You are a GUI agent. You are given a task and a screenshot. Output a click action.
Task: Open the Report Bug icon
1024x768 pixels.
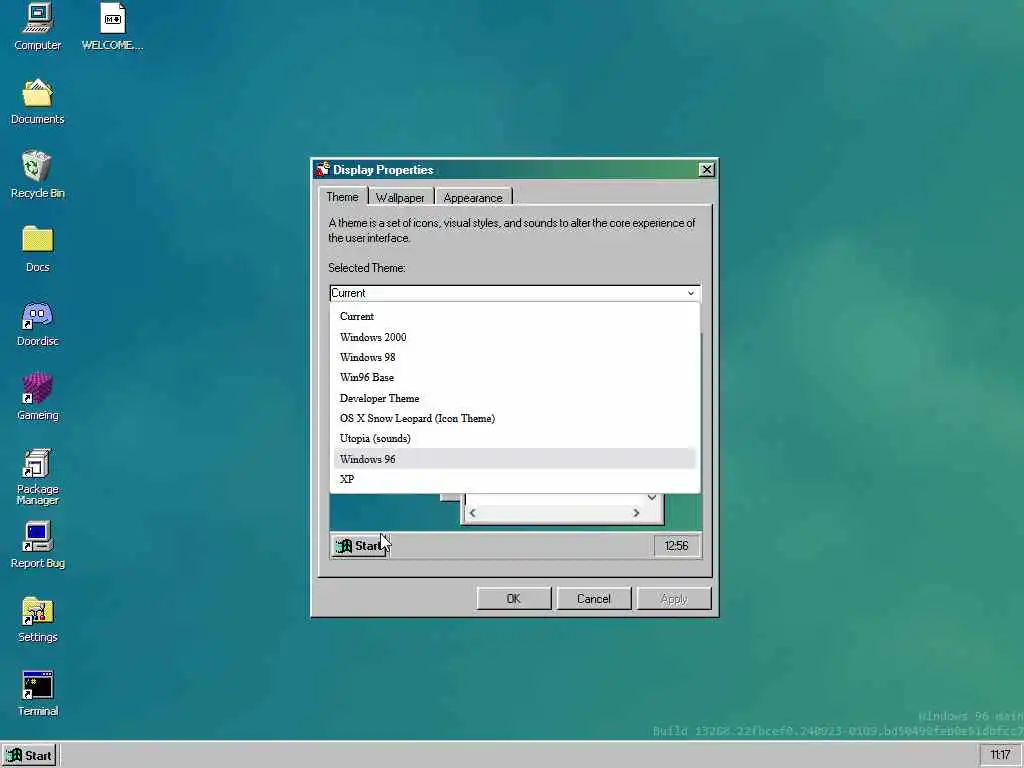tap(38, 545)
